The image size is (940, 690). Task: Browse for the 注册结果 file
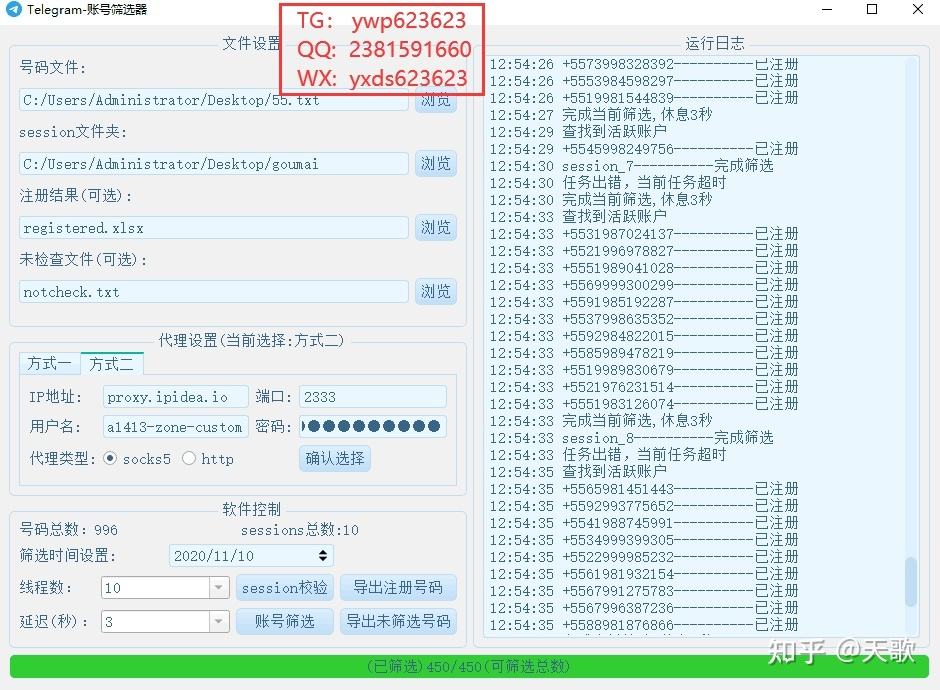coord(436,228)
